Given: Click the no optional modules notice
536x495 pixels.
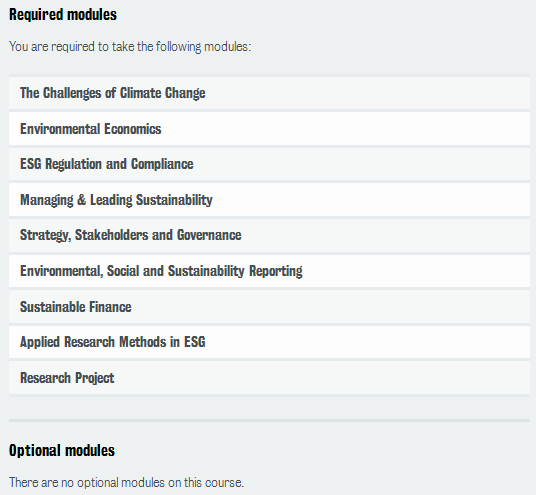Looking at the screenshot, I should (x=126, y=482).
